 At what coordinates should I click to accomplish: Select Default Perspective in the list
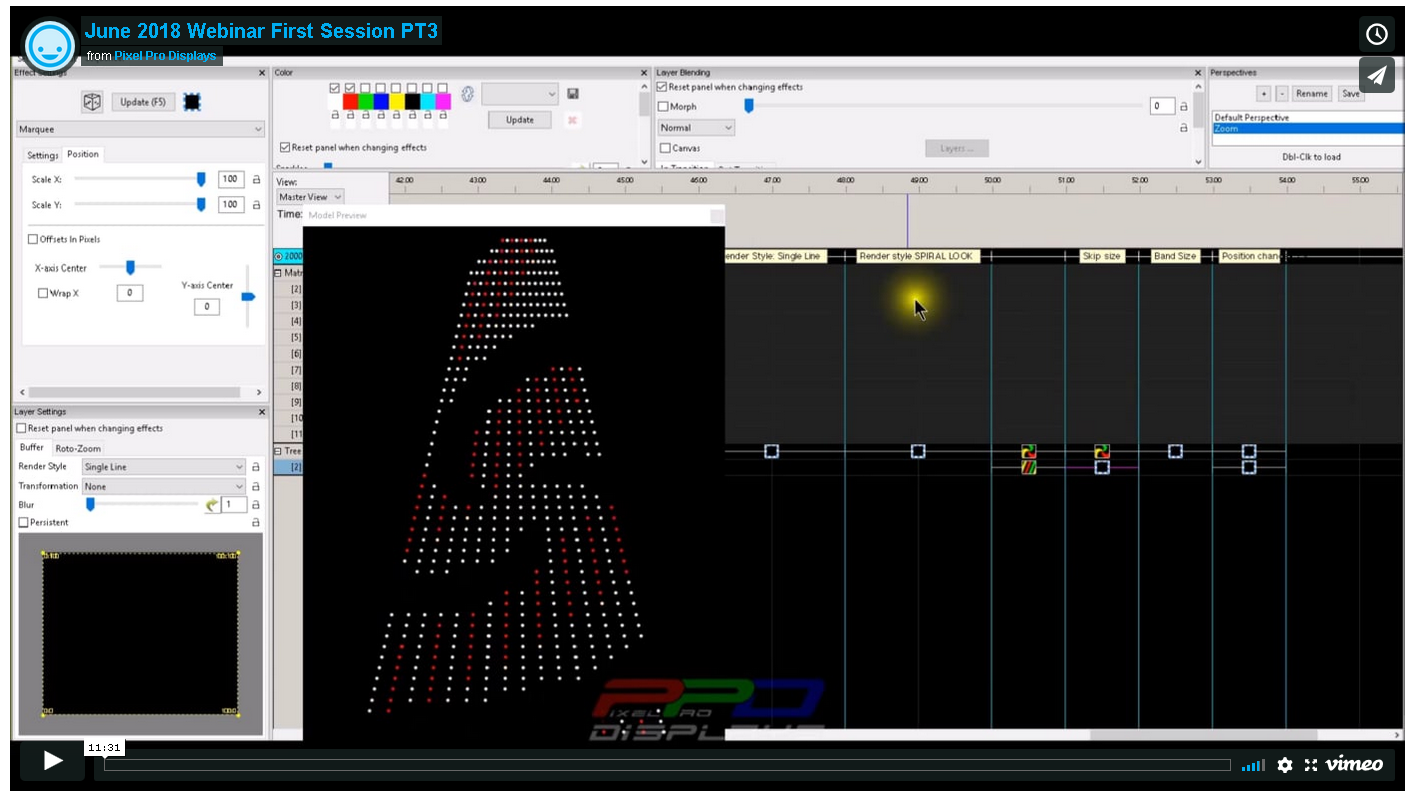[x=1307, y=117]
